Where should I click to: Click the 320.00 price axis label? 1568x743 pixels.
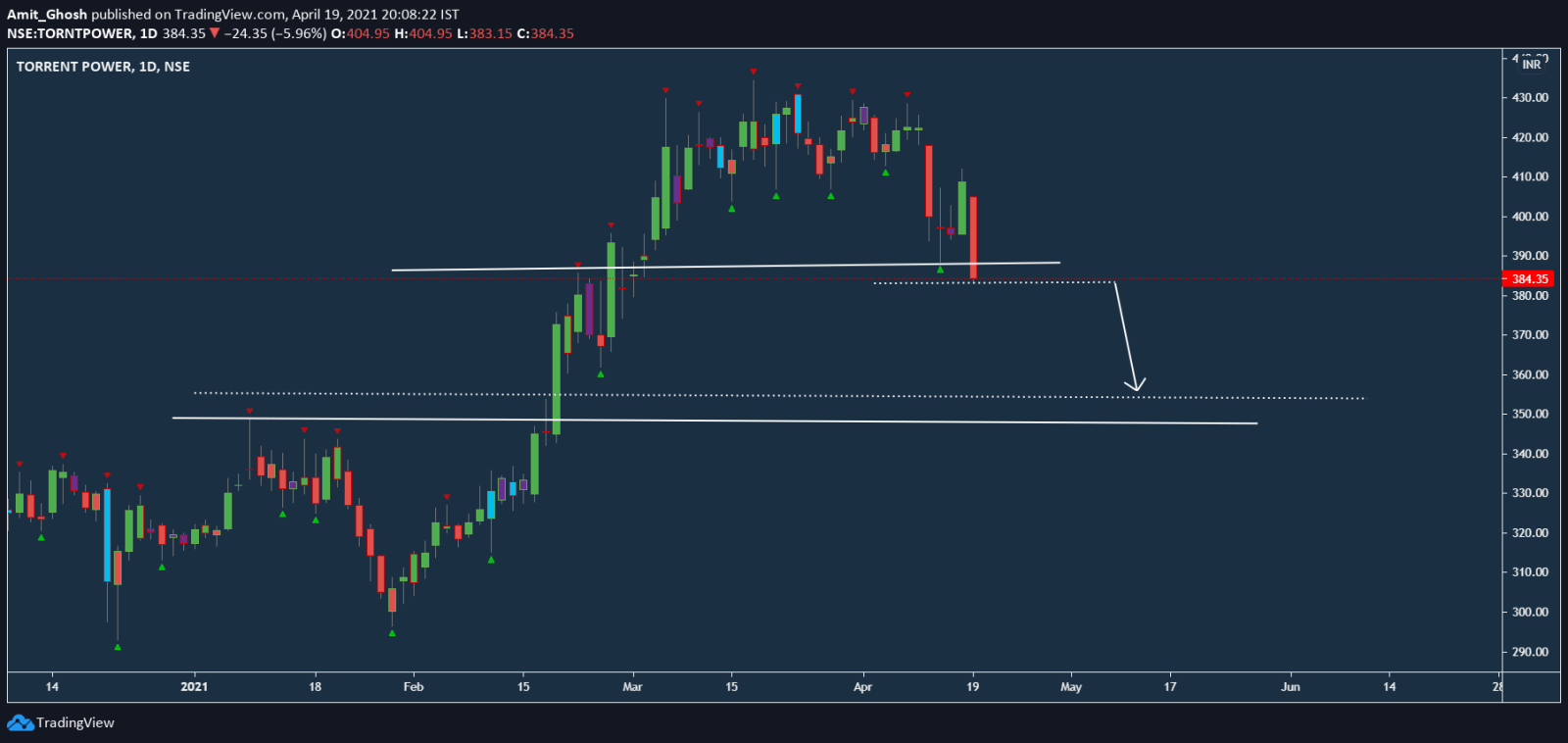click(x=1530, y=533)
